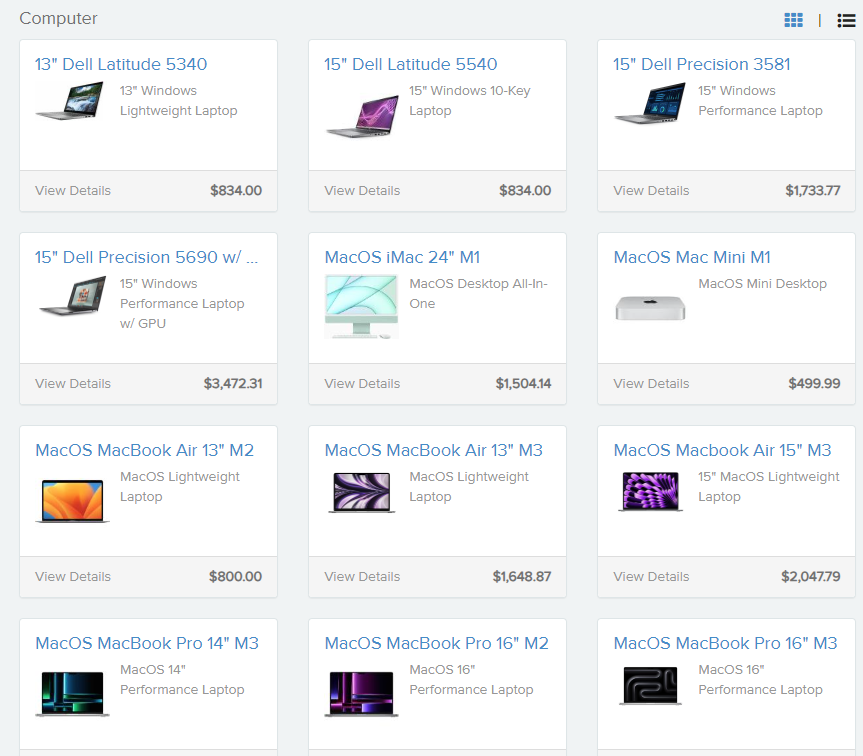Click MacBook Air 13" M2 orange image
863x756 pixels.
tap(72, 501)
